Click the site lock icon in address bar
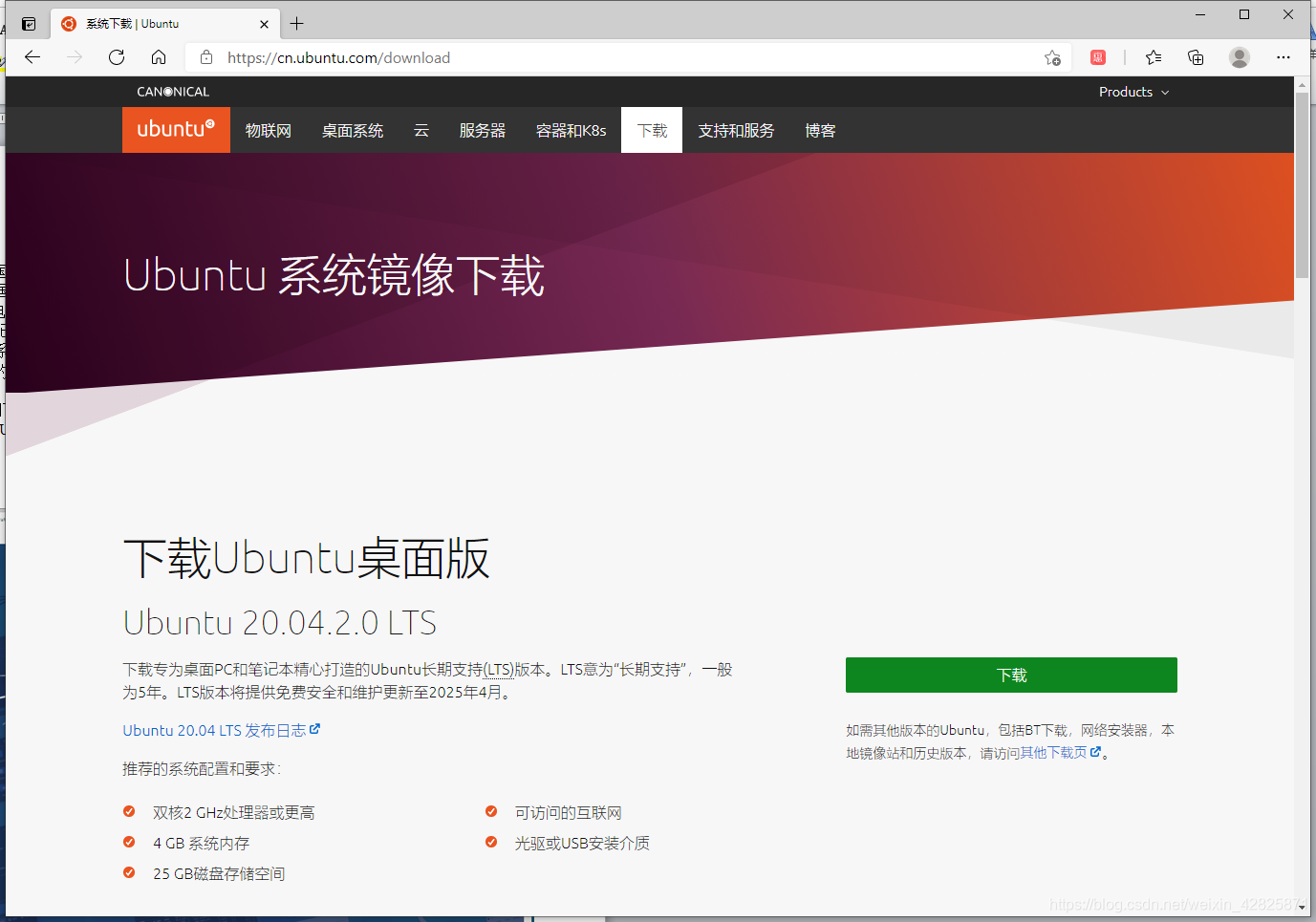The width and height of the screenshot is (1316, 922). [x=206, y=57]
